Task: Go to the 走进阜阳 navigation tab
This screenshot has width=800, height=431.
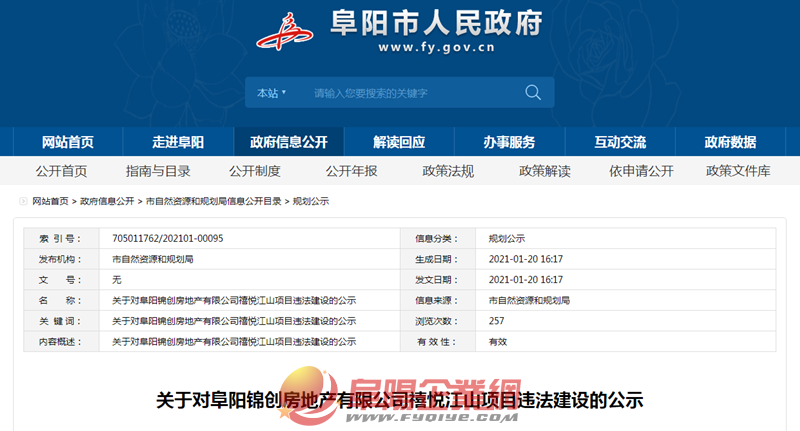Action: click(x=178, y=142)
